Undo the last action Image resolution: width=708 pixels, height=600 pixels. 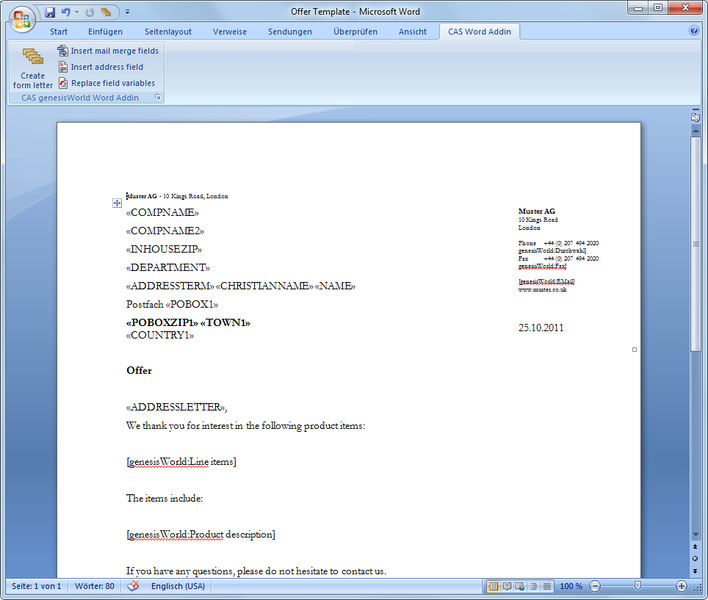[x=66, y=12]
